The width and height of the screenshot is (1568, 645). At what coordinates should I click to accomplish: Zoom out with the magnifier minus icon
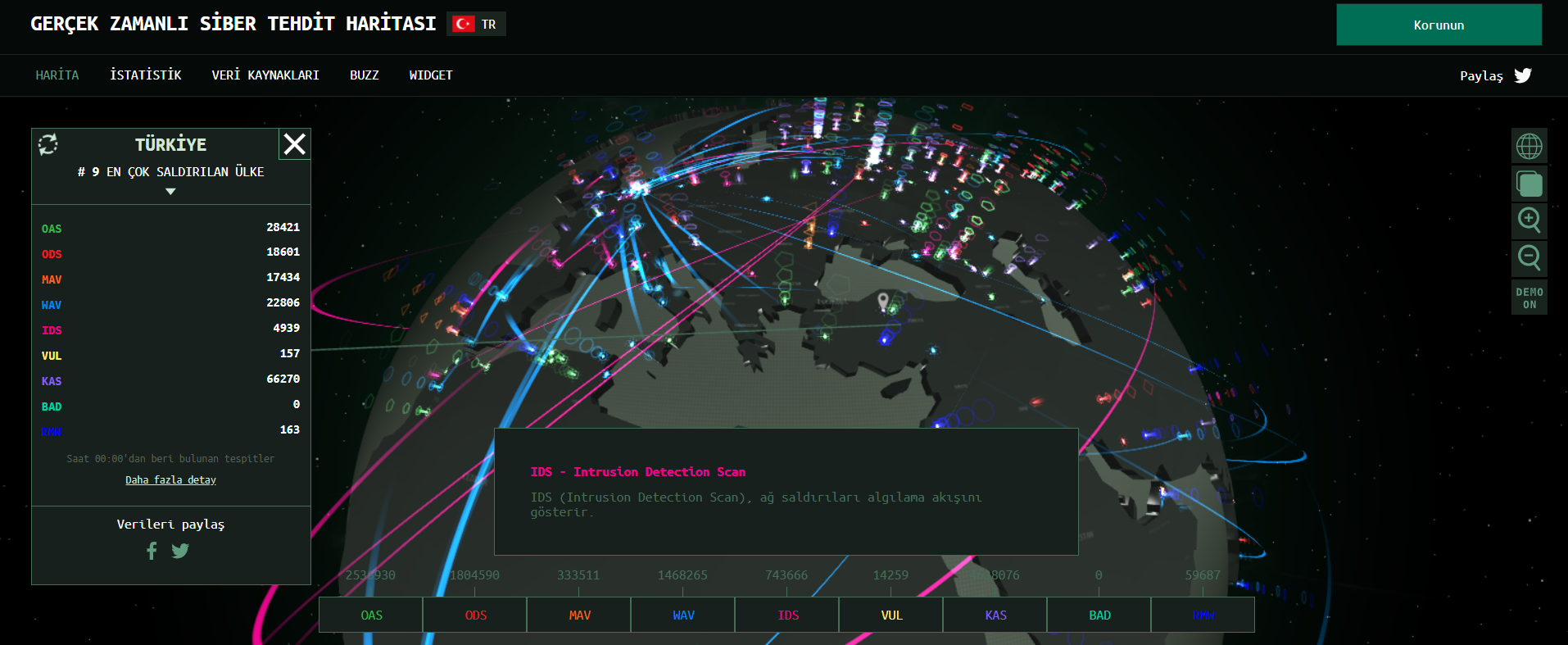(1529, 258)
